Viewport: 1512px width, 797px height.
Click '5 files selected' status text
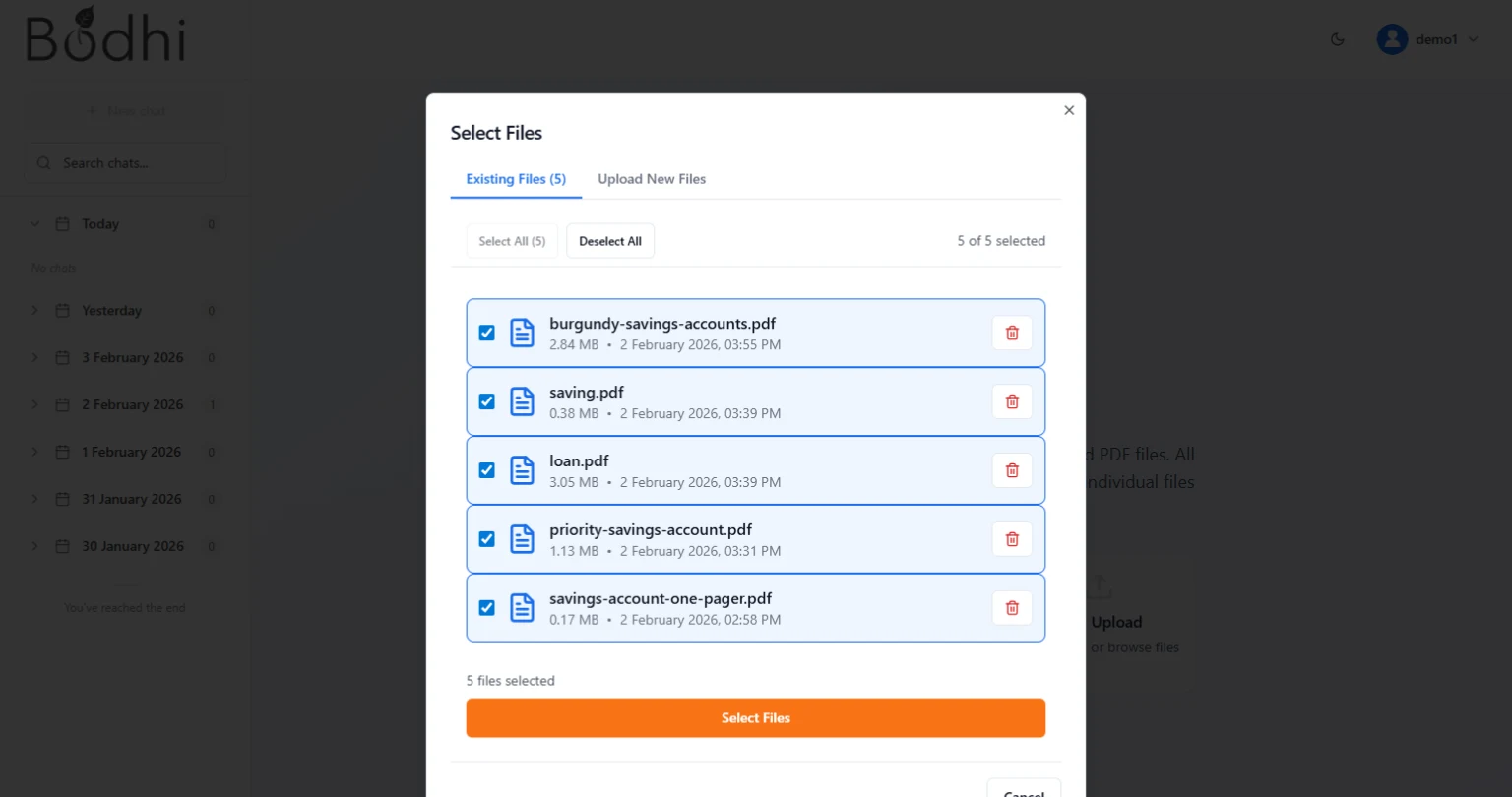[x=511, y=681]
